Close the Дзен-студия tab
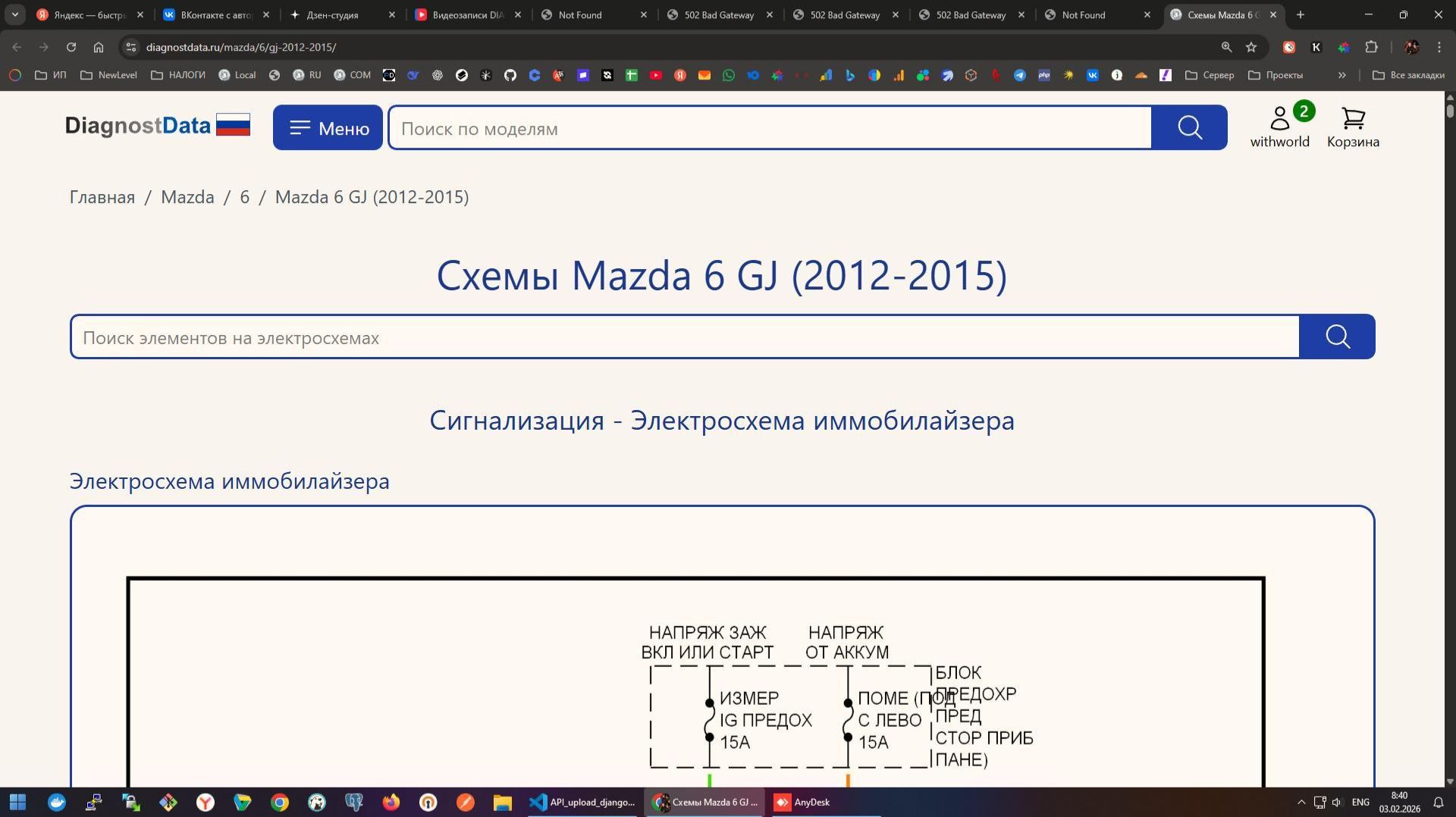 (392, 15)
